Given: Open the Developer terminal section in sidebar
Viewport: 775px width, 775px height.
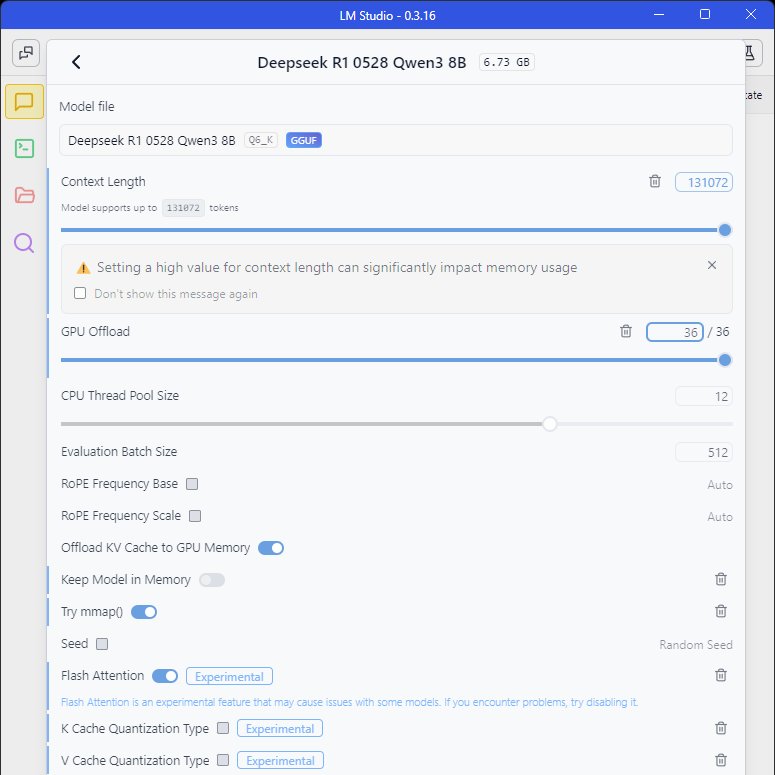Looking at the screenshot, I should 24,148.
